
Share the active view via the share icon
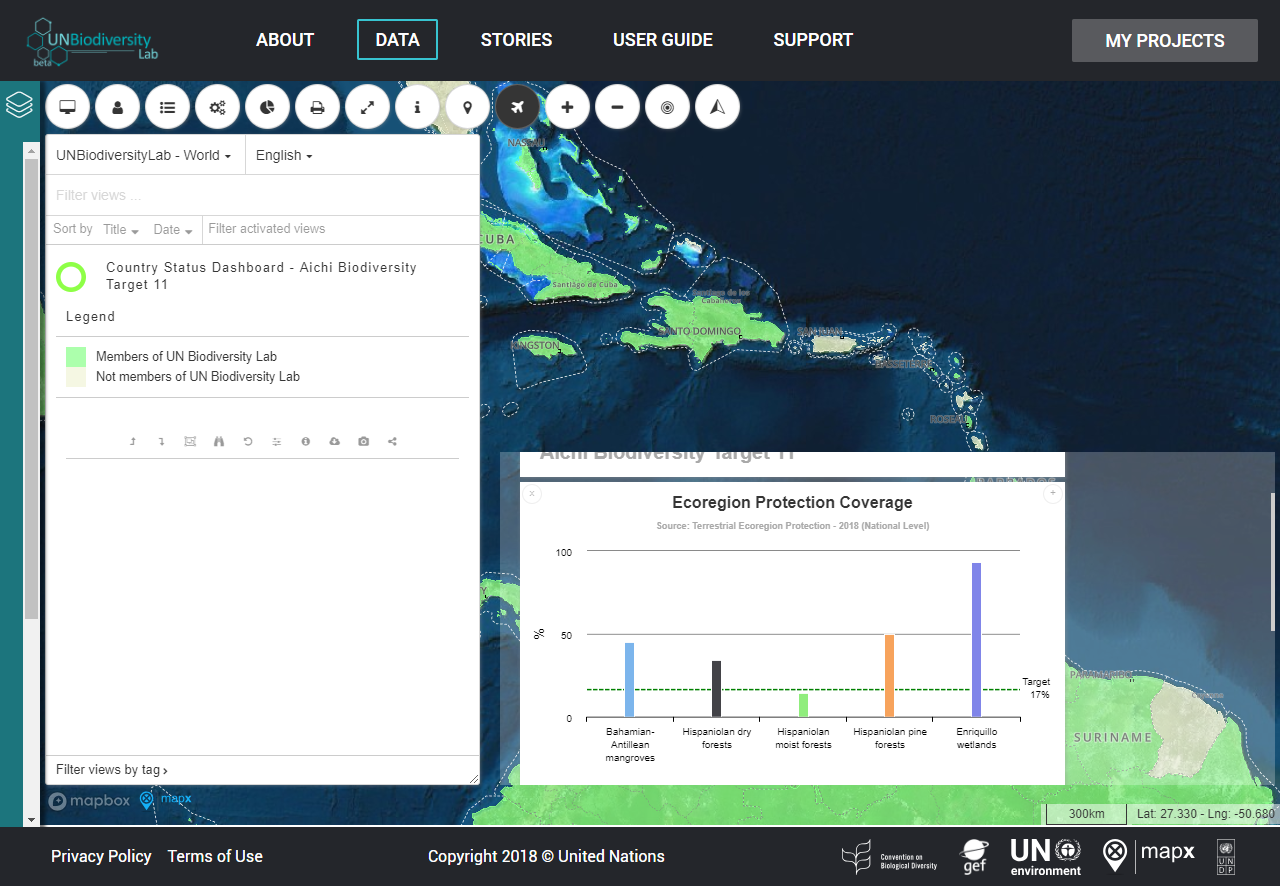392,441
